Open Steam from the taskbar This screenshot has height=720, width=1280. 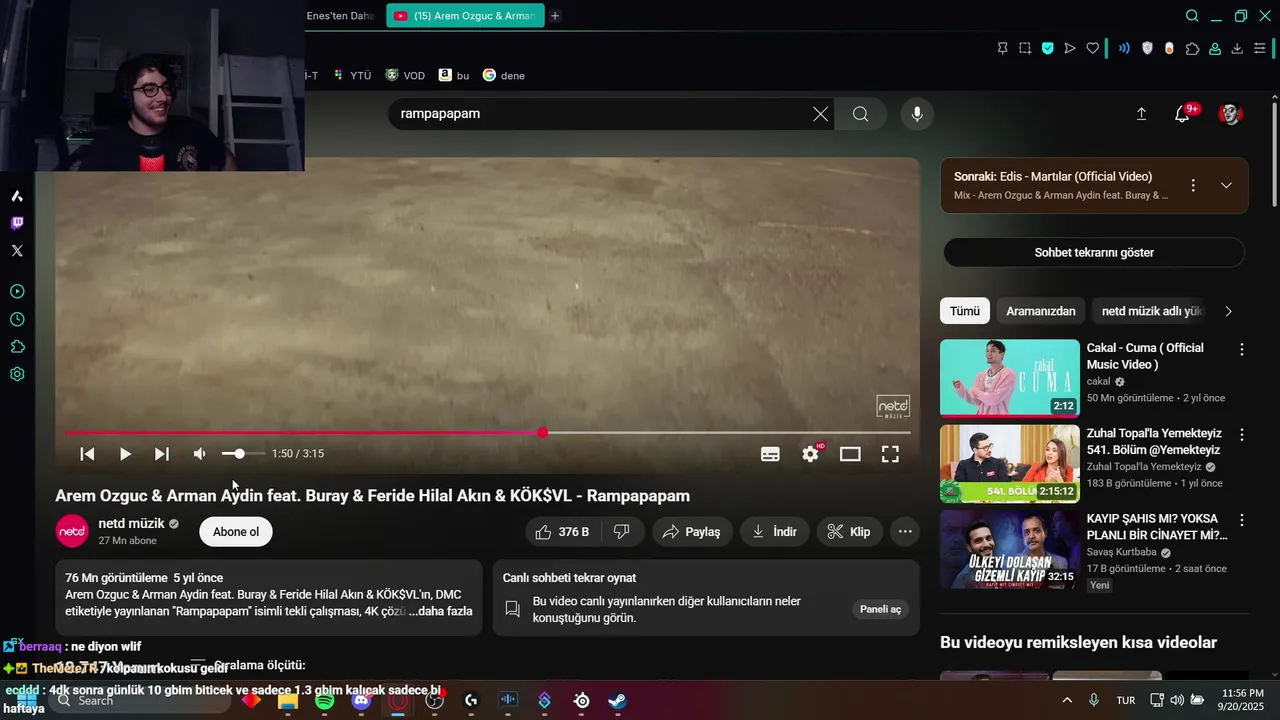coord(617,701)
